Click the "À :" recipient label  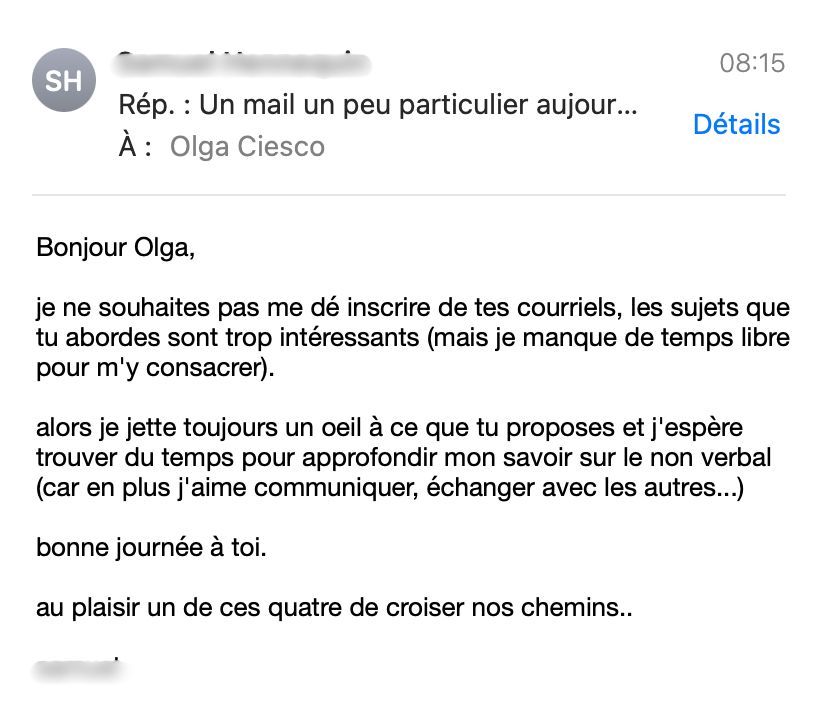pyautogui.click(x=135, y=147)
